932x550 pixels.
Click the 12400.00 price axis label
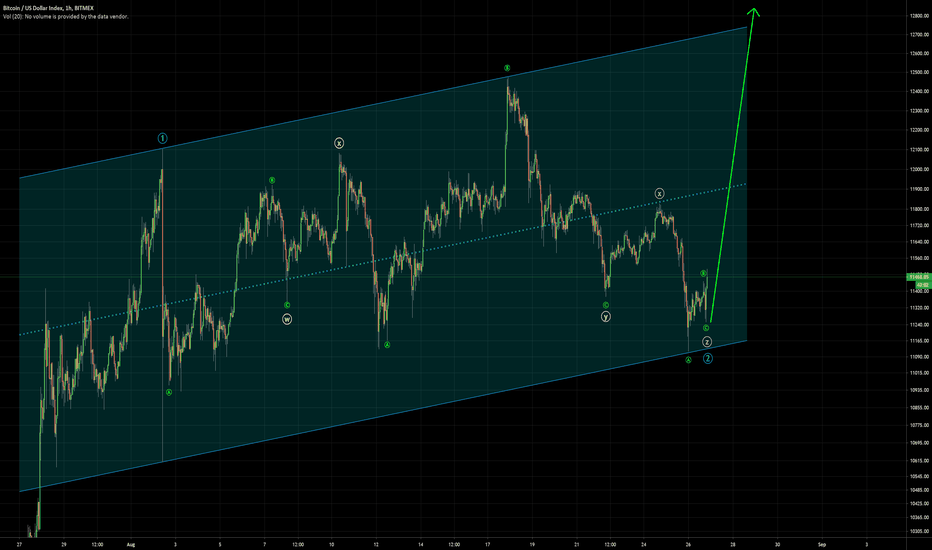coord(919,92)
